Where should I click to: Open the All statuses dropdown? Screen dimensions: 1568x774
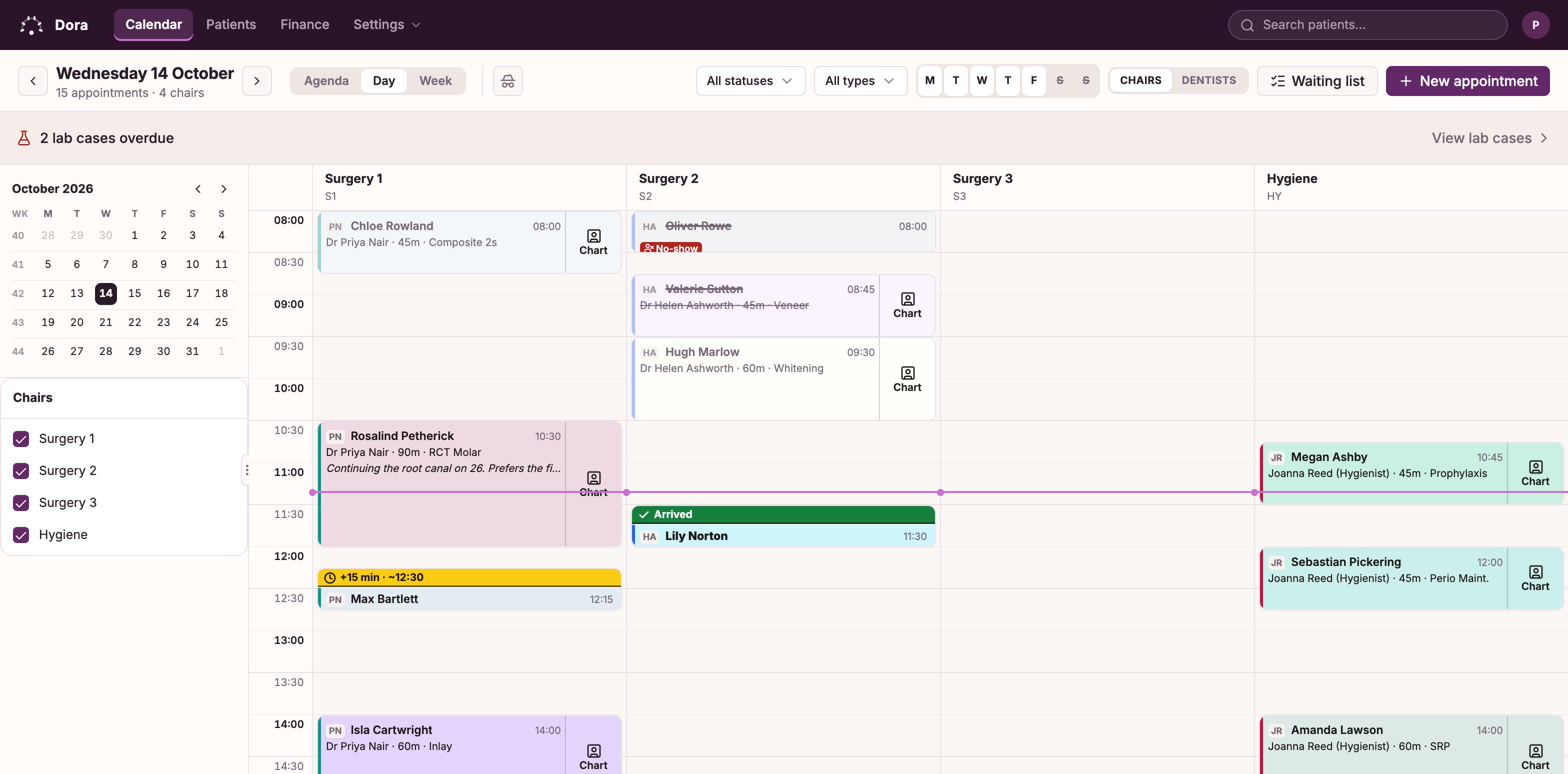click(x=750, y=81)
